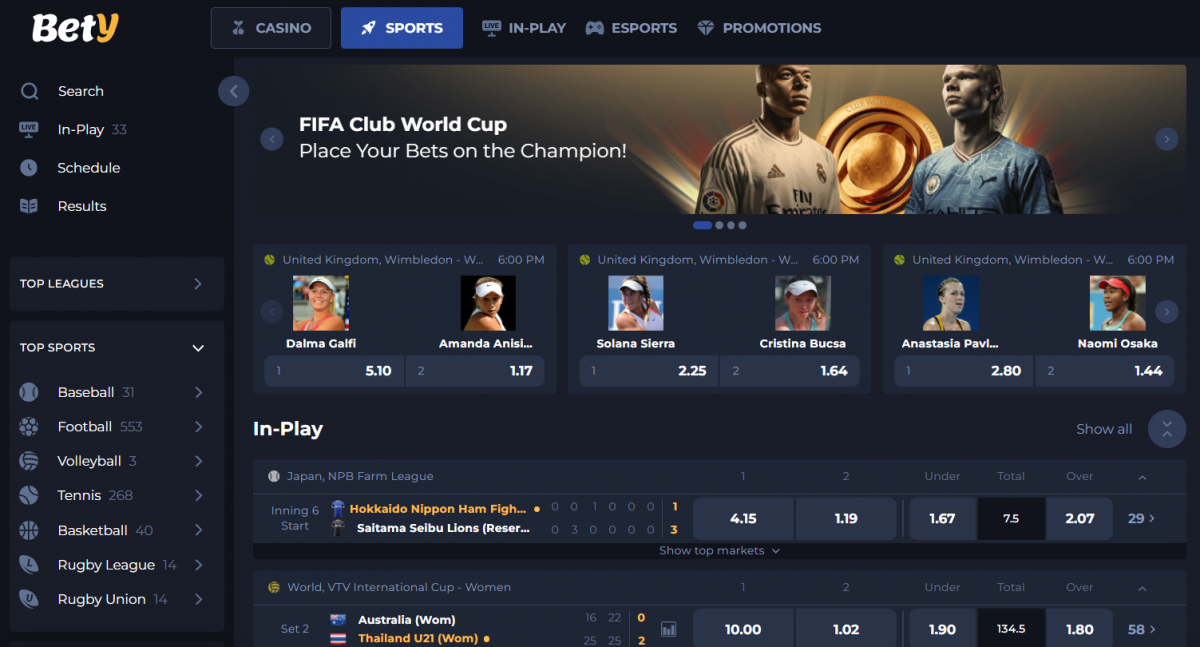Bet on Solana Sierra at 2.25
Viewport: 1200px width, 647px height.
tap(648, 371)
